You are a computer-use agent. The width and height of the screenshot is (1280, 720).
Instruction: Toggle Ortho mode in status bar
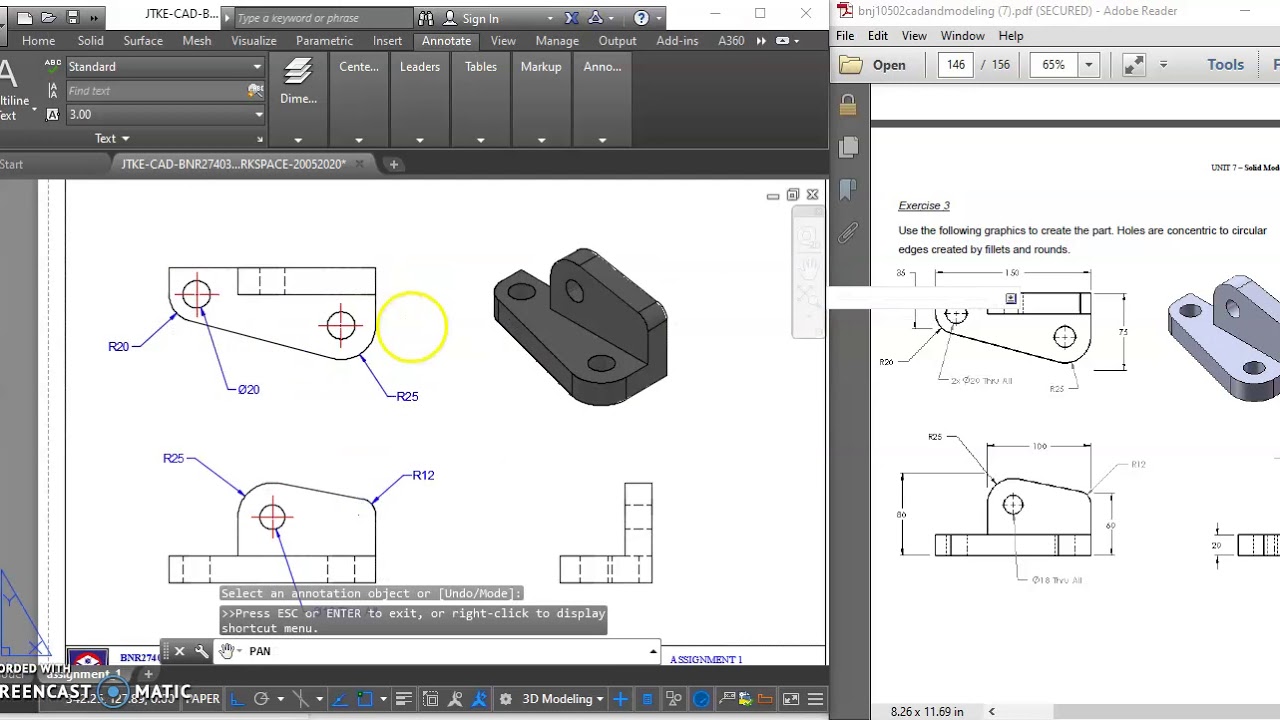coord(236,699)
